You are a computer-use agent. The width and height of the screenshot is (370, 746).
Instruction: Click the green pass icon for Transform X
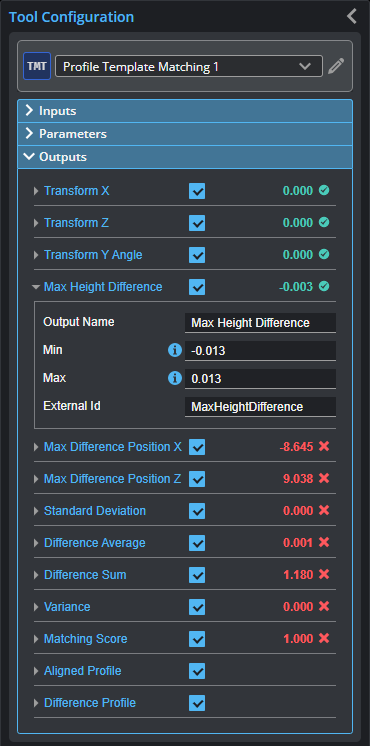coord(324,190)
